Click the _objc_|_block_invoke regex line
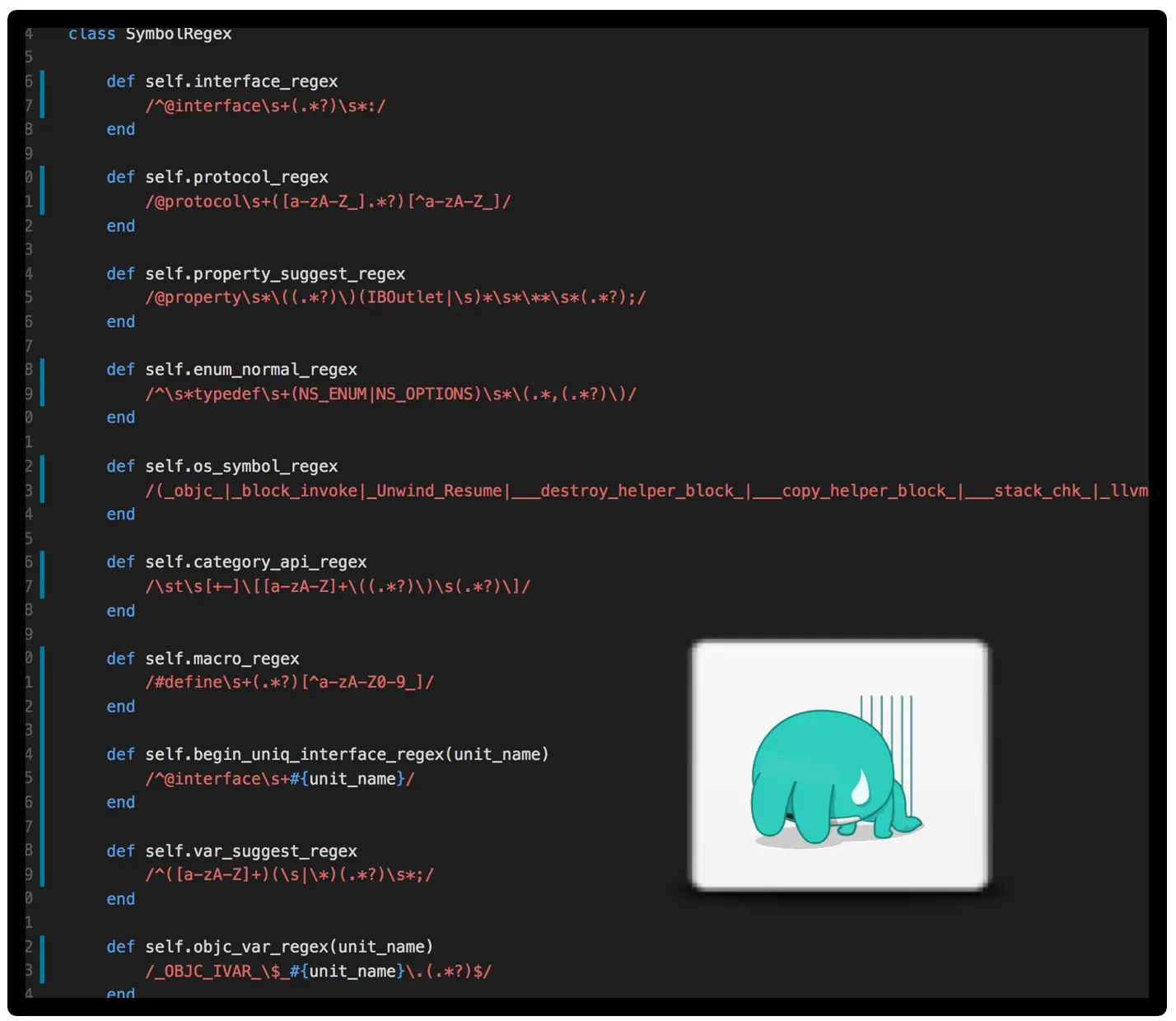 (646, 491)
